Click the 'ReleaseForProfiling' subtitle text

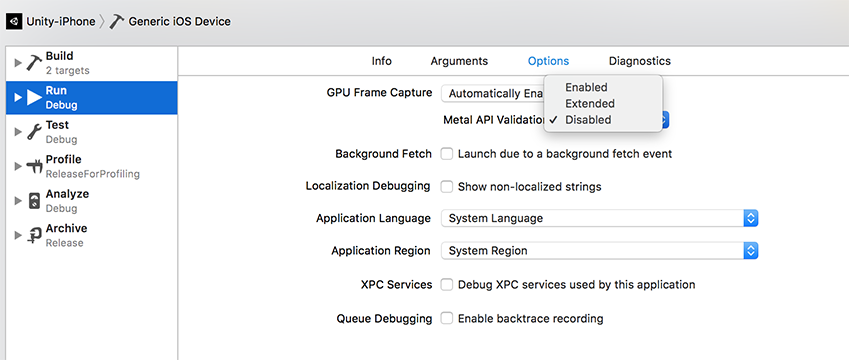pos(93,174)
